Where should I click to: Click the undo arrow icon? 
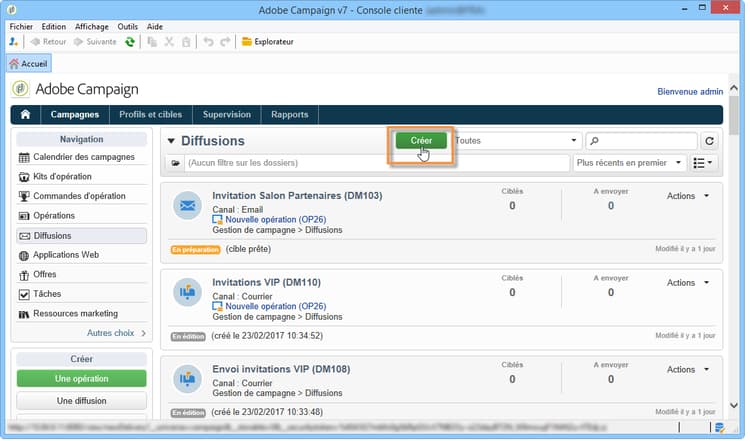tap(208, 42)
